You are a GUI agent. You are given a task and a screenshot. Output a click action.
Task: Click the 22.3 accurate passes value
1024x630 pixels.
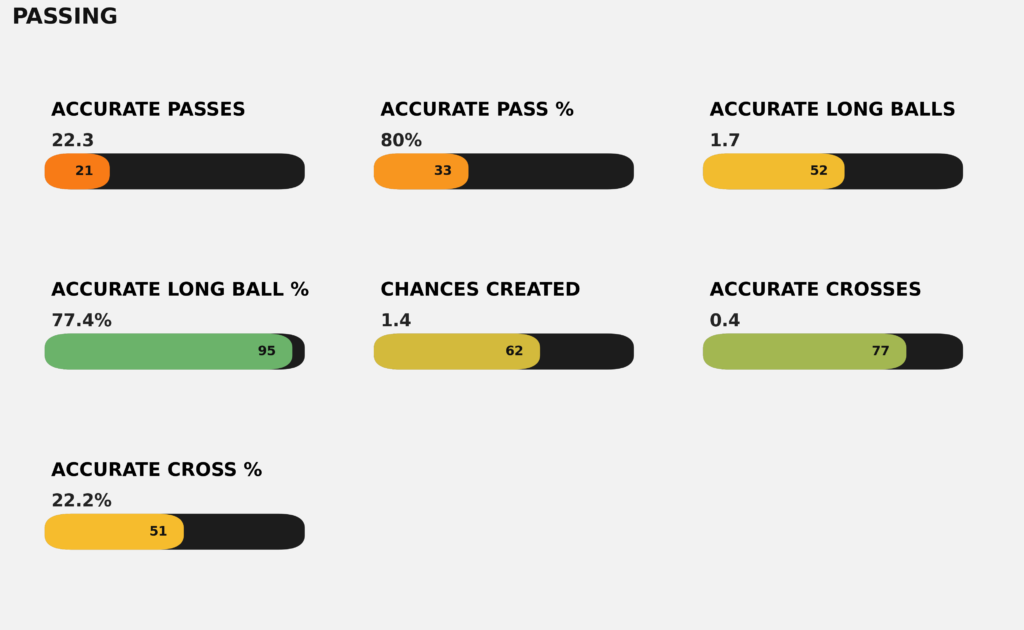72,141
